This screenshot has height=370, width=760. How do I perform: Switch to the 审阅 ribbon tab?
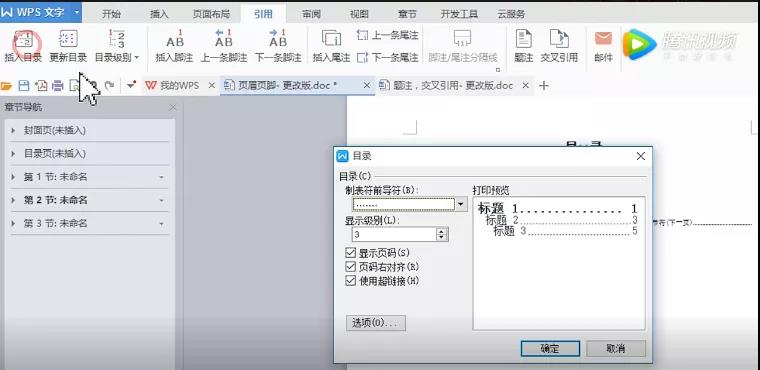pyautogui.click(x=311, y=14)
